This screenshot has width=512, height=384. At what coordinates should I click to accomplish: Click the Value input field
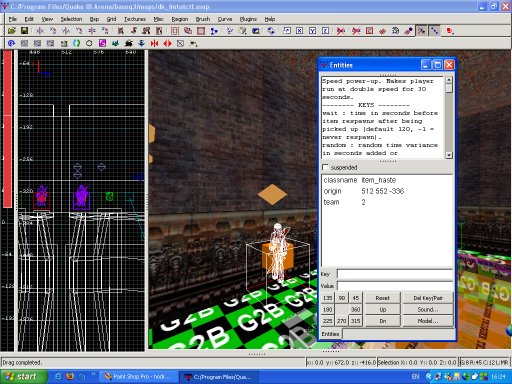(395, 286)
